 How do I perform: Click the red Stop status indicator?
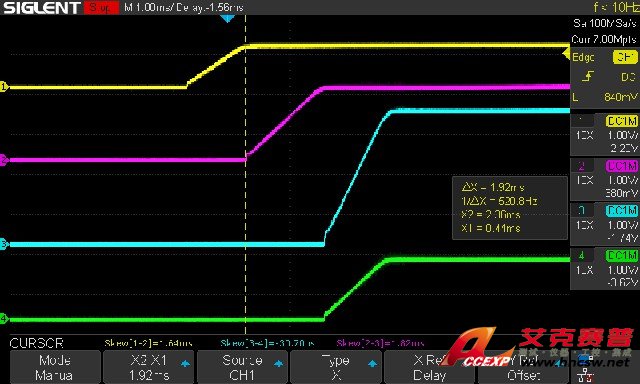[x=102, y=7]
